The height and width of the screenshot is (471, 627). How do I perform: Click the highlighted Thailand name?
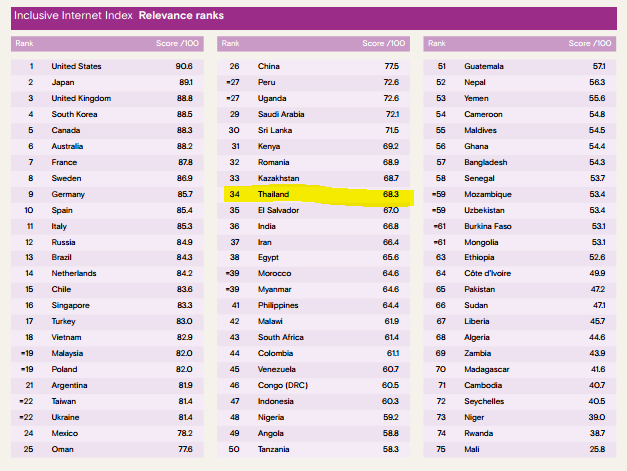click(274, 194)
